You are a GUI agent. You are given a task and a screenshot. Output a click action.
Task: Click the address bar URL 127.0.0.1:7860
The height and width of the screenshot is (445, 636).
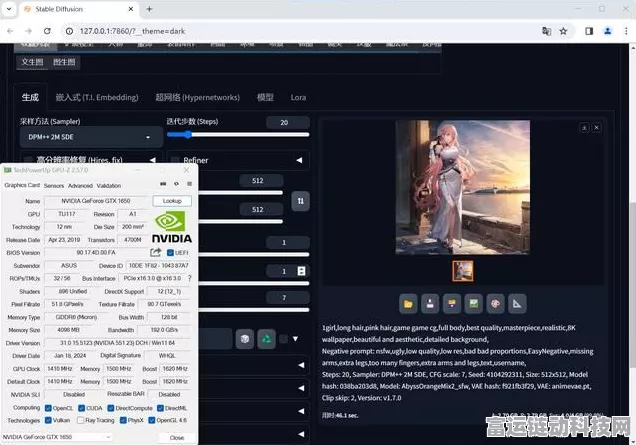pos(132,31)
